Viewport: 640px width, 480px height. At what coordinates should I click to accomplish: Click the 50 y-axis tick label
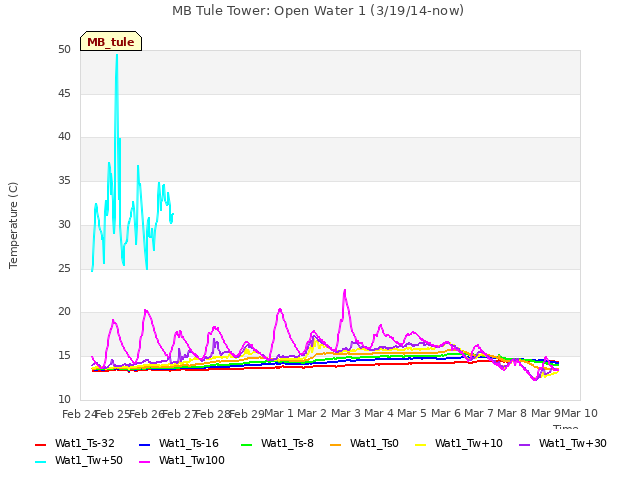click(64, 50)
